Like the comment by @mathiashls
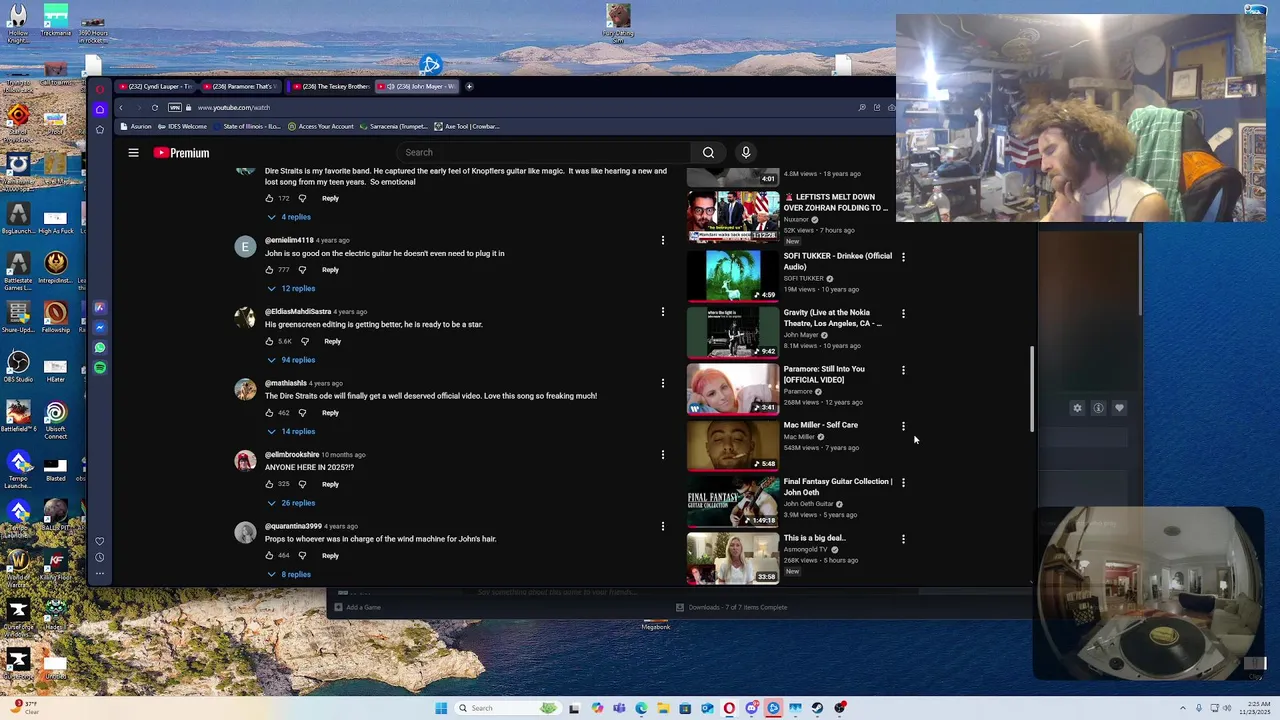 click(269, 413)
